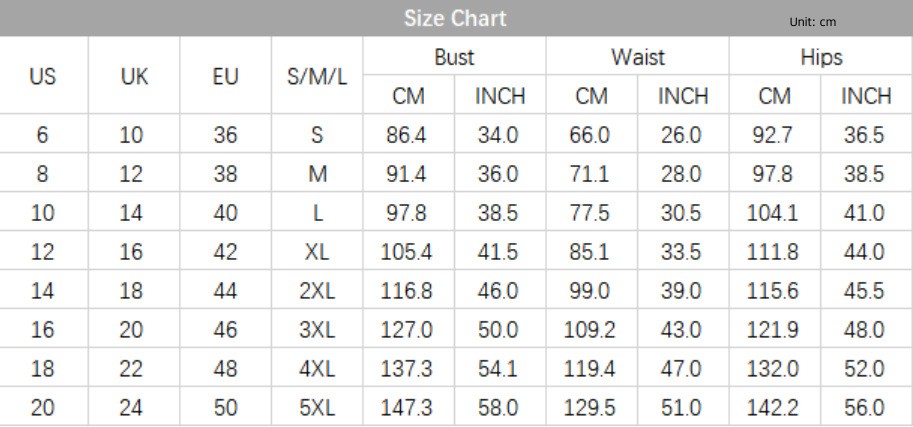Select the US column header
913x427 pixels.
[43, 76]
